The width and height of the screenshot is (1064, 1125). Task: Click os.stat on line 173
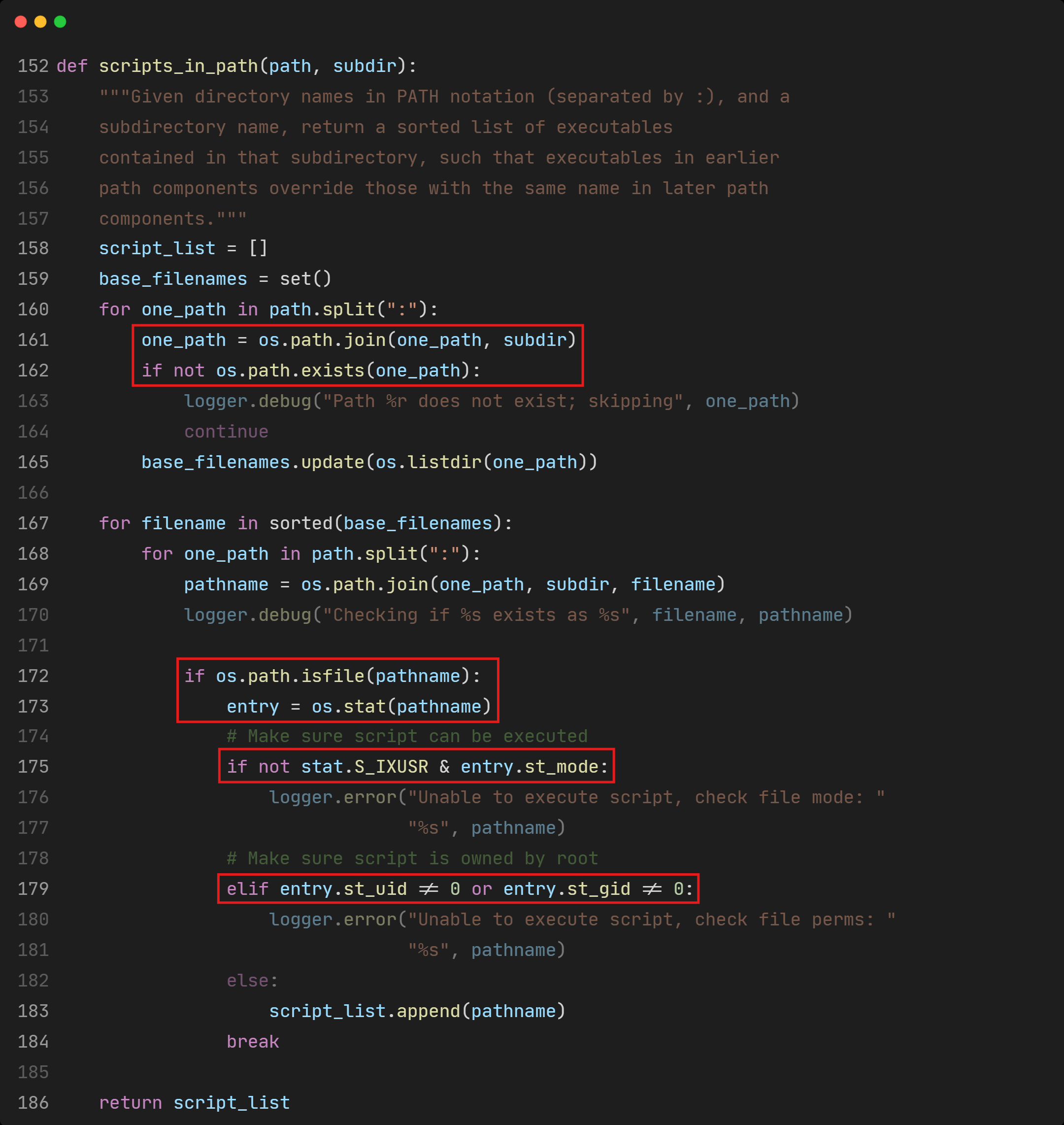pyautogui.click(x=348, y=706)
